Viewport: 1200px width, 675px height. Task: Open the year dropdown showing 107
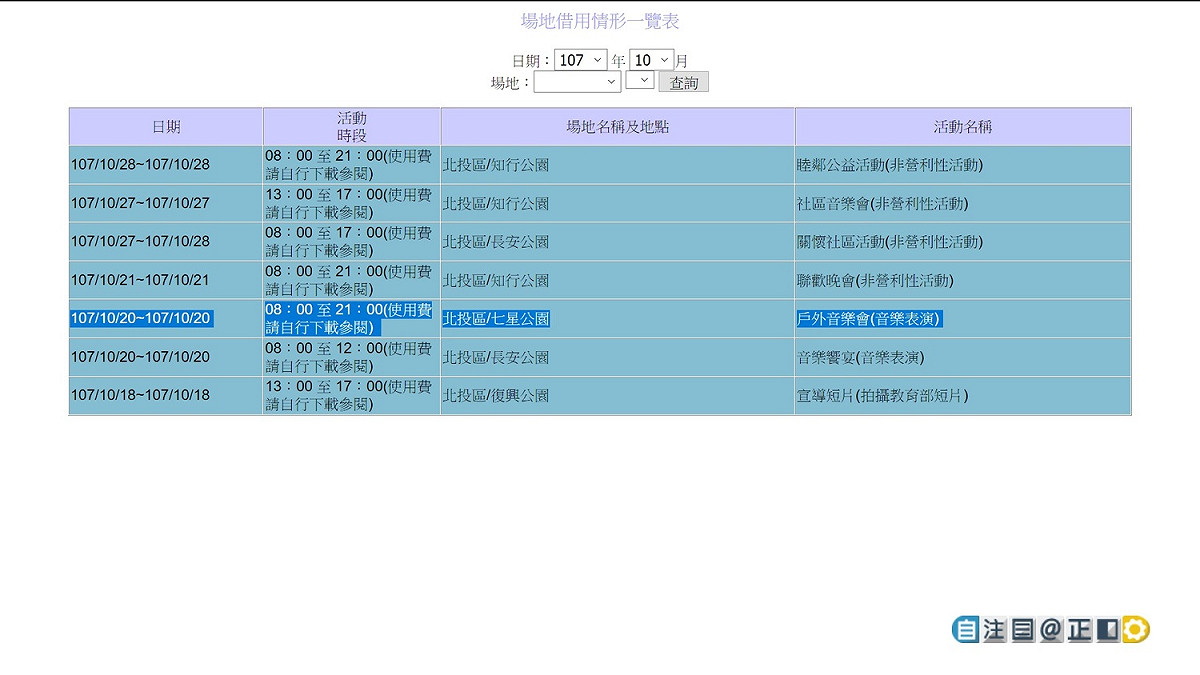(581, 60)
